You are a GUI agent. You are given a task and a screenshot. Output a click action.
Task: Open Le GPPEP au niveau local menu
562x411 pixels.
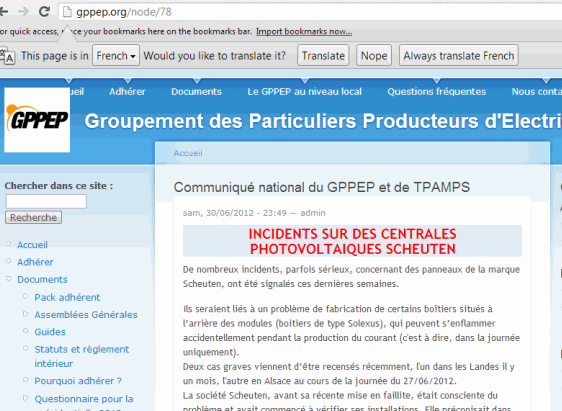coord(304,92)
